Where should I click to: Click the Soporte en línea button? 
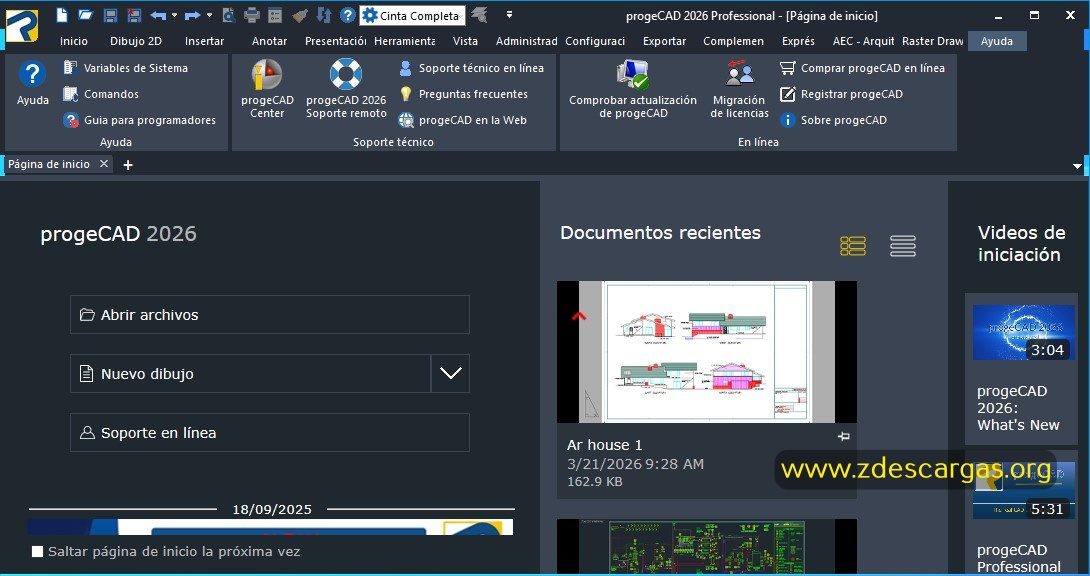(x=270, y=433)
